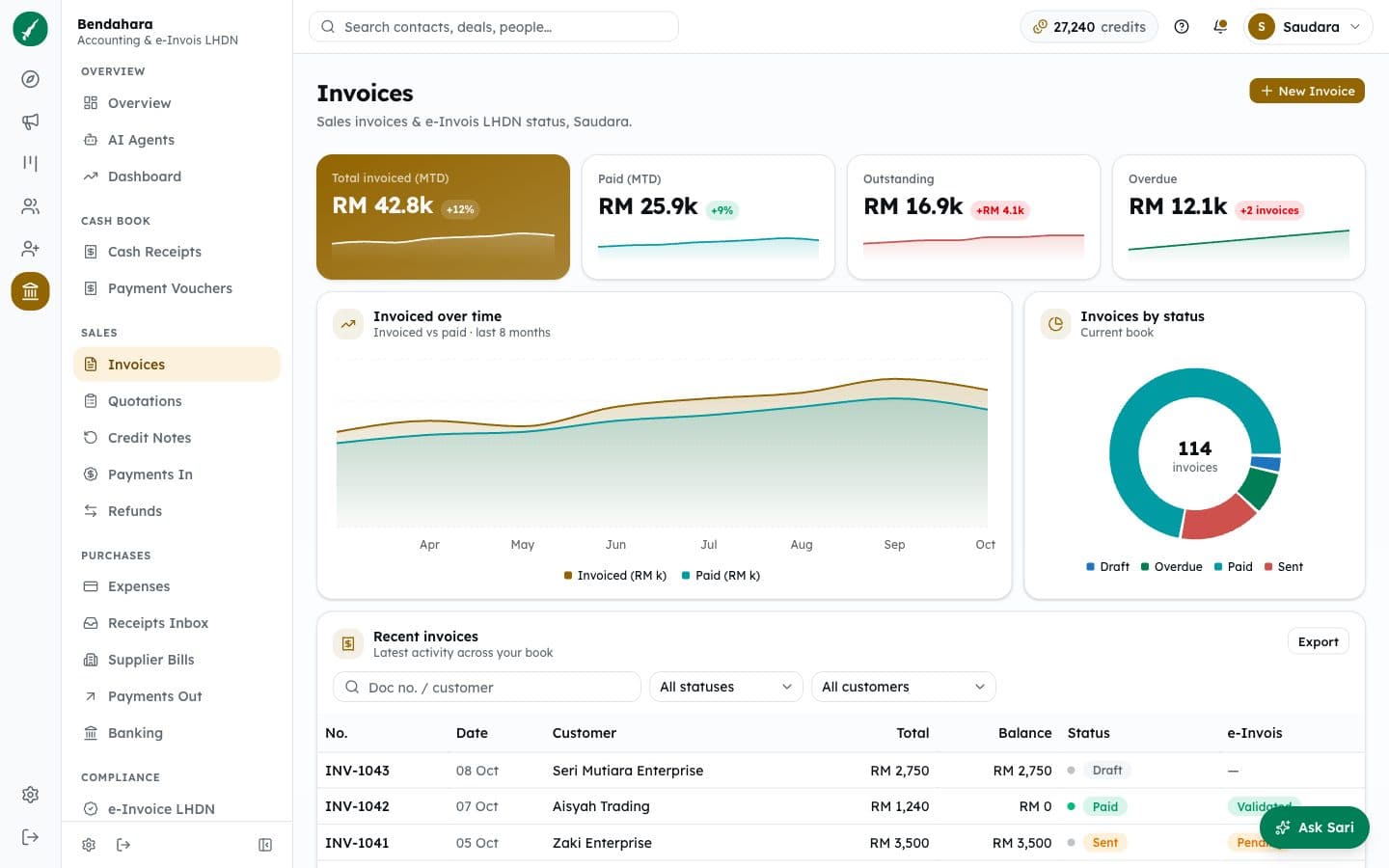Click the Sent status of INV-1041
This screenshot has height=868, width=1389.
click(x=1104, y=843)
